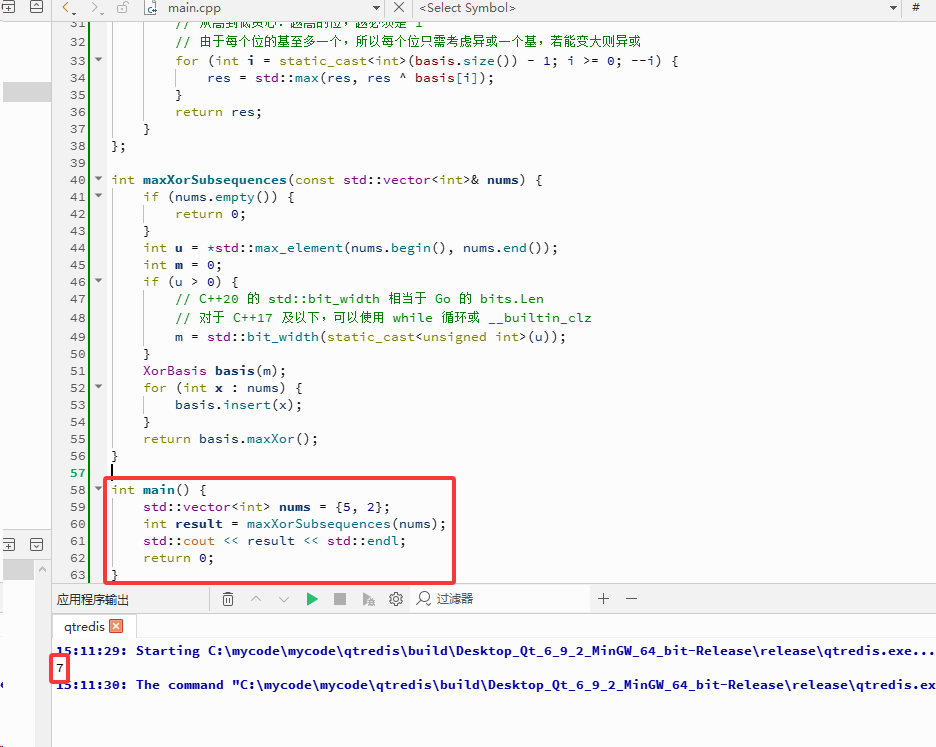936x747 pixels.
Task: Click std::max call on line 34
Action: click(287, 78)
